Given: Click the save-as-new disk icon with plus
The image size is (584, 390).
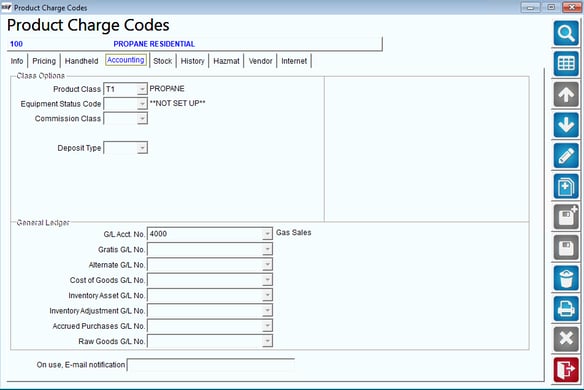Looking at the screenshot, I should click(x=566, y=217).
